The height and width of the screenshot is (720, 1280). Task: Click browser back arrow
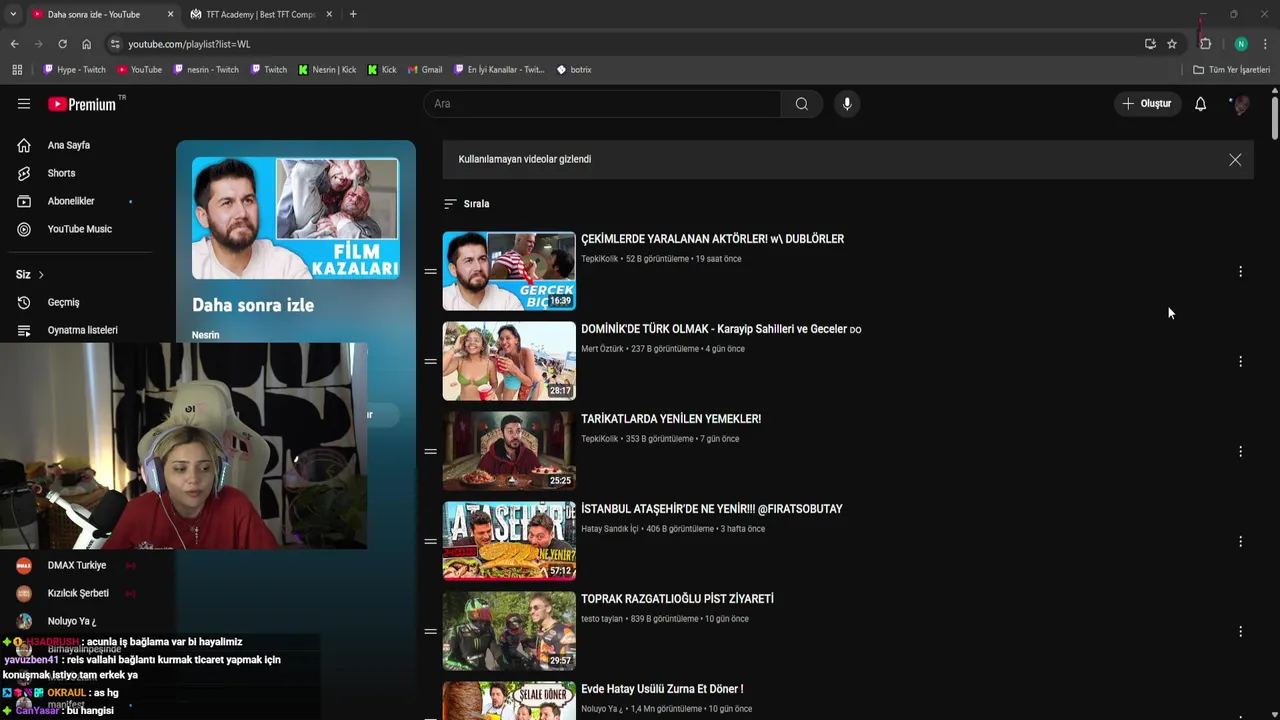point(14,44)
